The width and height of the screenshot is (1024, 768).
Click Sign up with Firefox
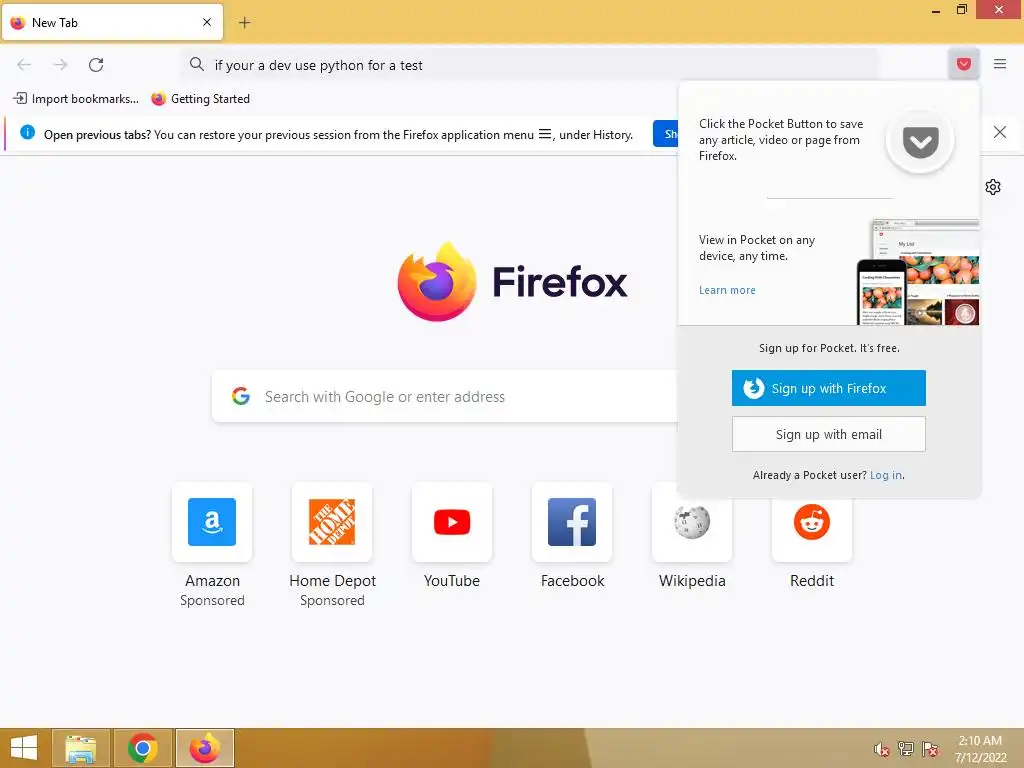click(x=828, y=388)
